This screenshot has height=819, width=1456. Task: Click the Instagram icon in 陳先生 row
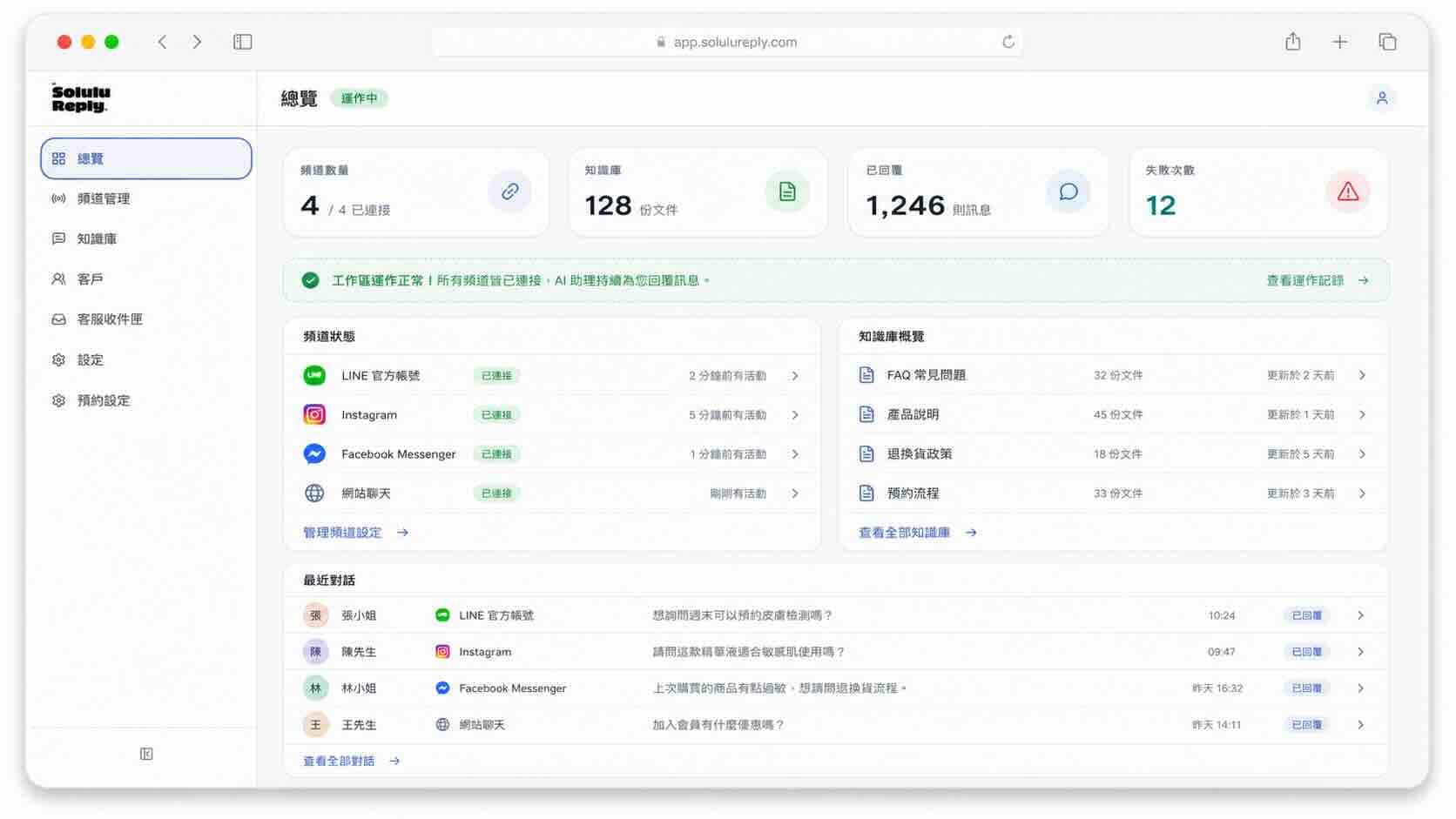[x=442, y=652]
